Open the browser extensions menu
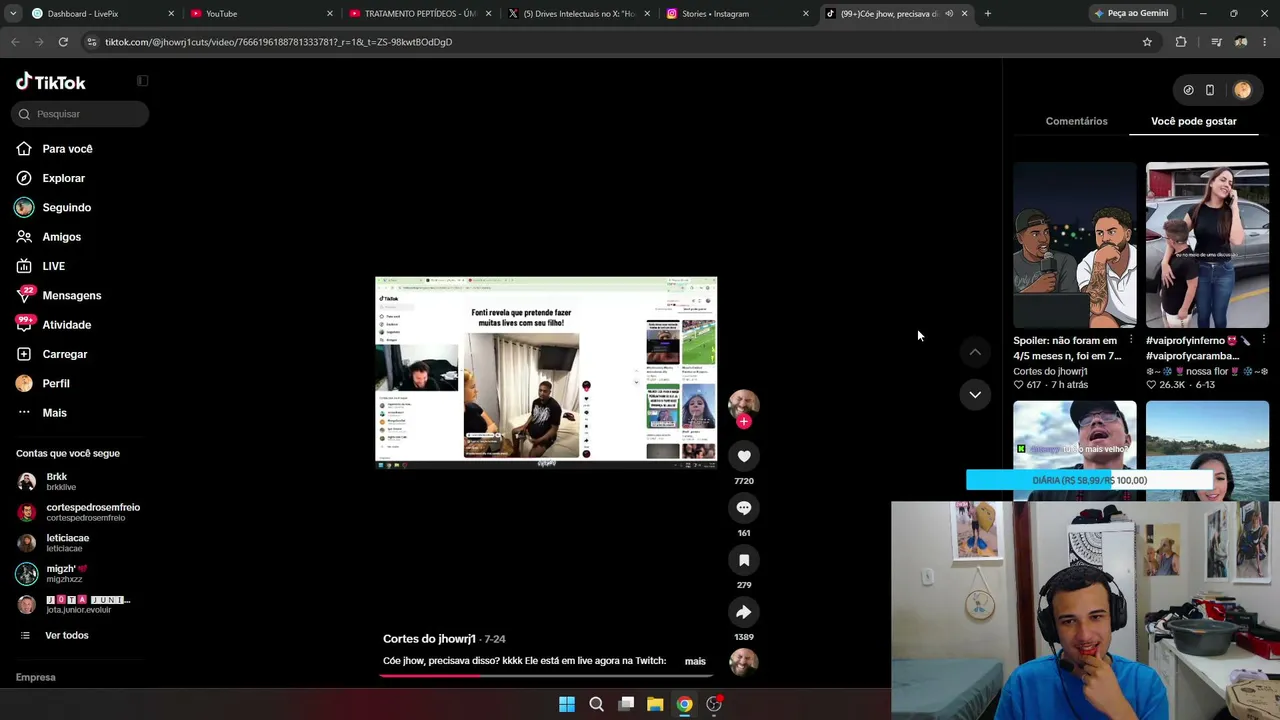Viewport: 1280px width, 720px height. click(x=1181, y=42)
